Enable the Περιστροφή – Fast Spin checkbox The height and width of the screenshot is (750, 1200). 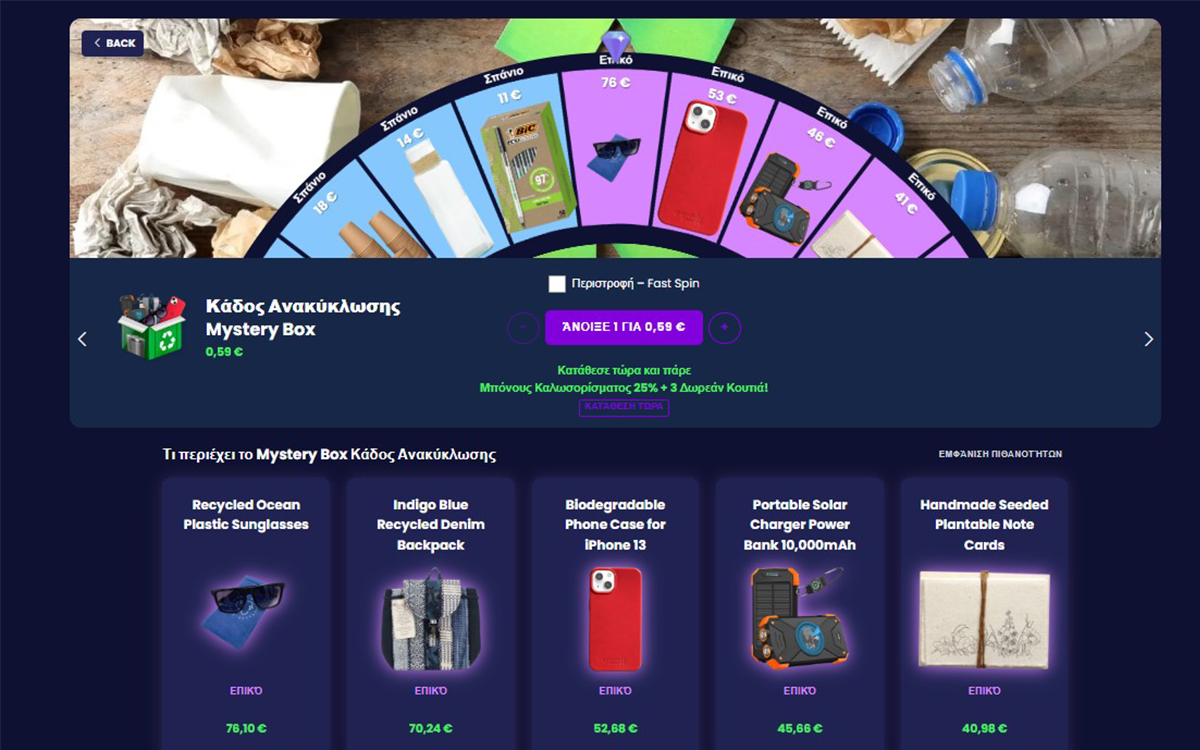click(x=557, y=284)
